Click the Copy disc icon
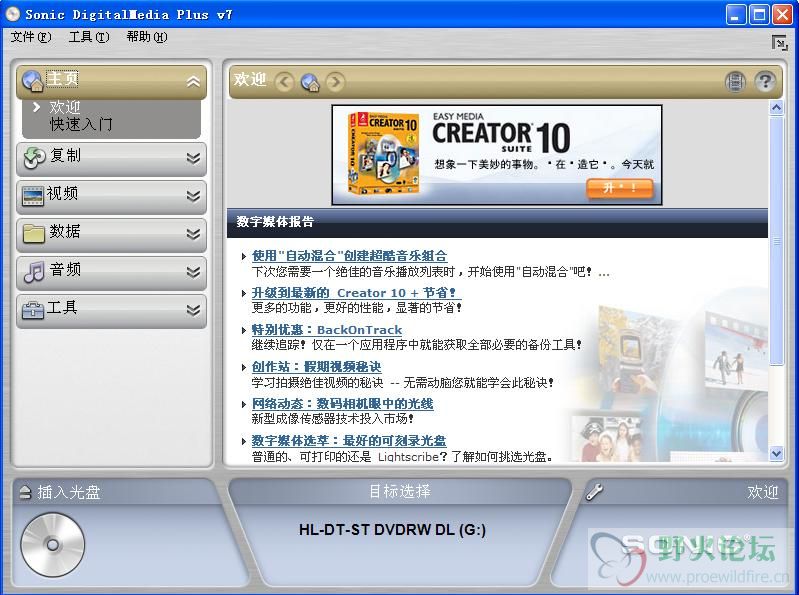The height and width of the screenshot is (595, 799). tap(34, 158)
